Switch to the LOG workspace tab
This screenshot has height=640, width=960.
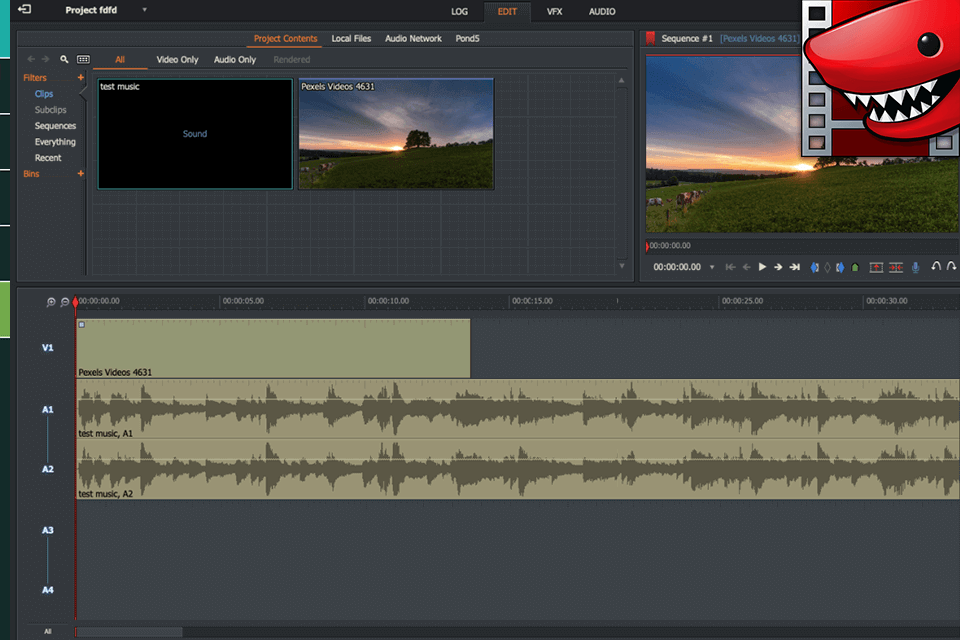[x=459, y=12]
